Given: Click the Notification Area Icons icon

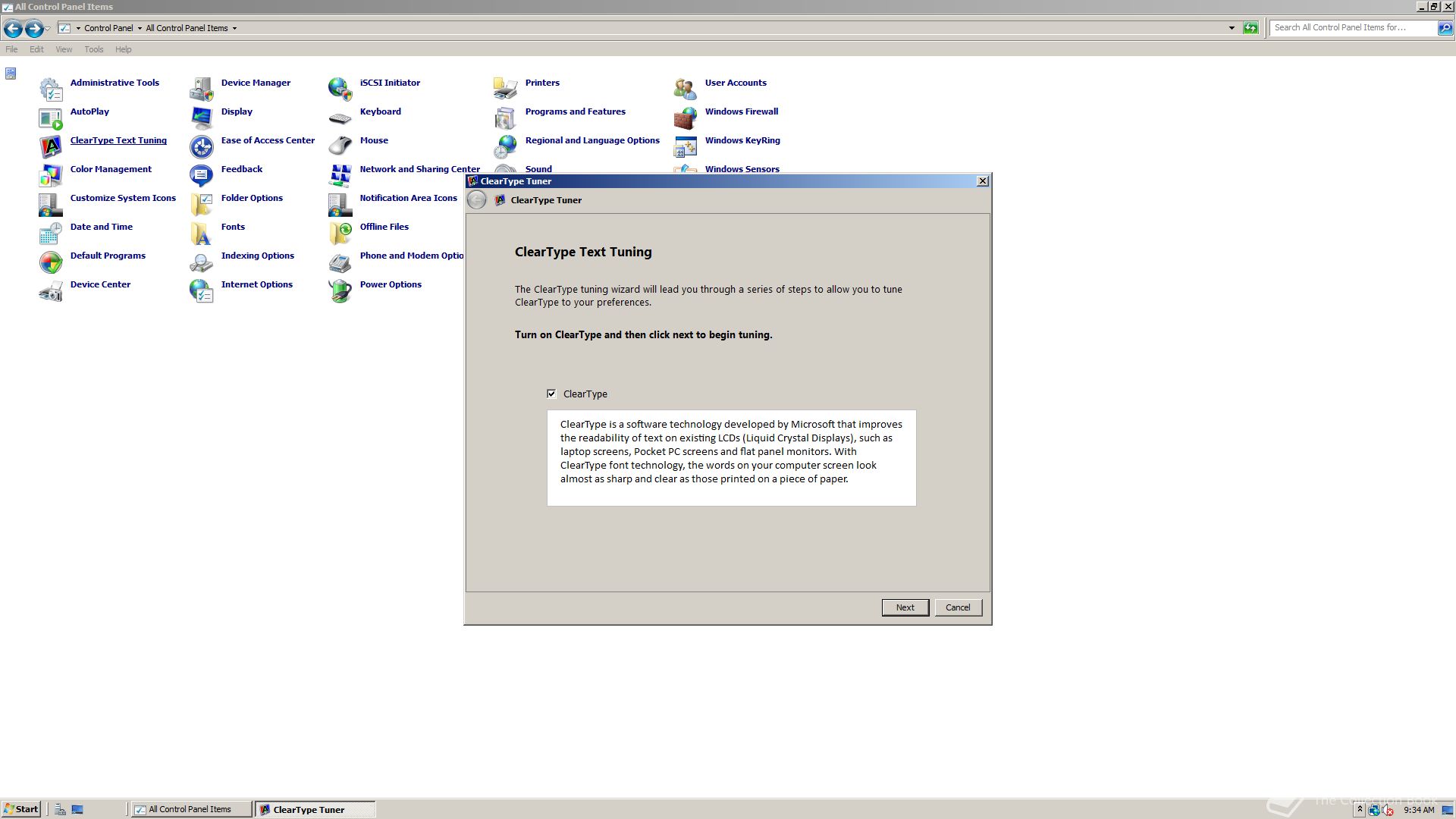Looking at the screenshot, I should coord(340,205).
